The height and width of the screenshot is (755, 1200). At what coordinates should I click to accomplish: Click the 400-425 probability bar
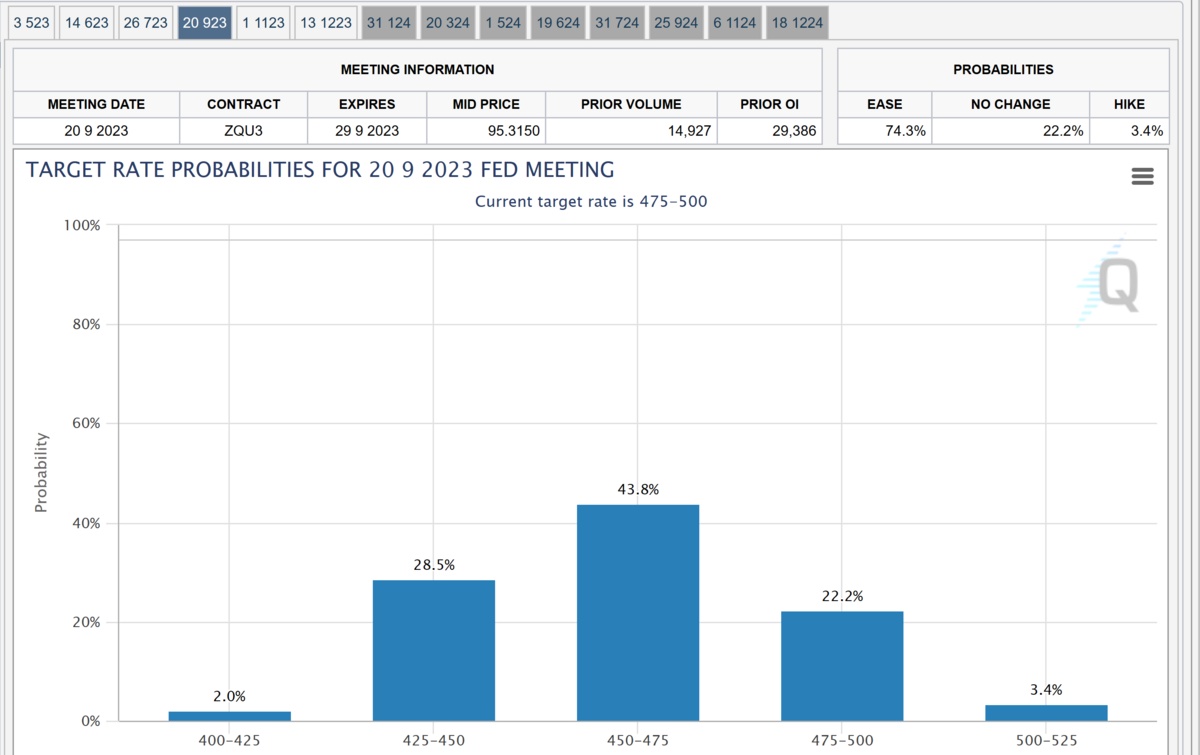(230, 716)
